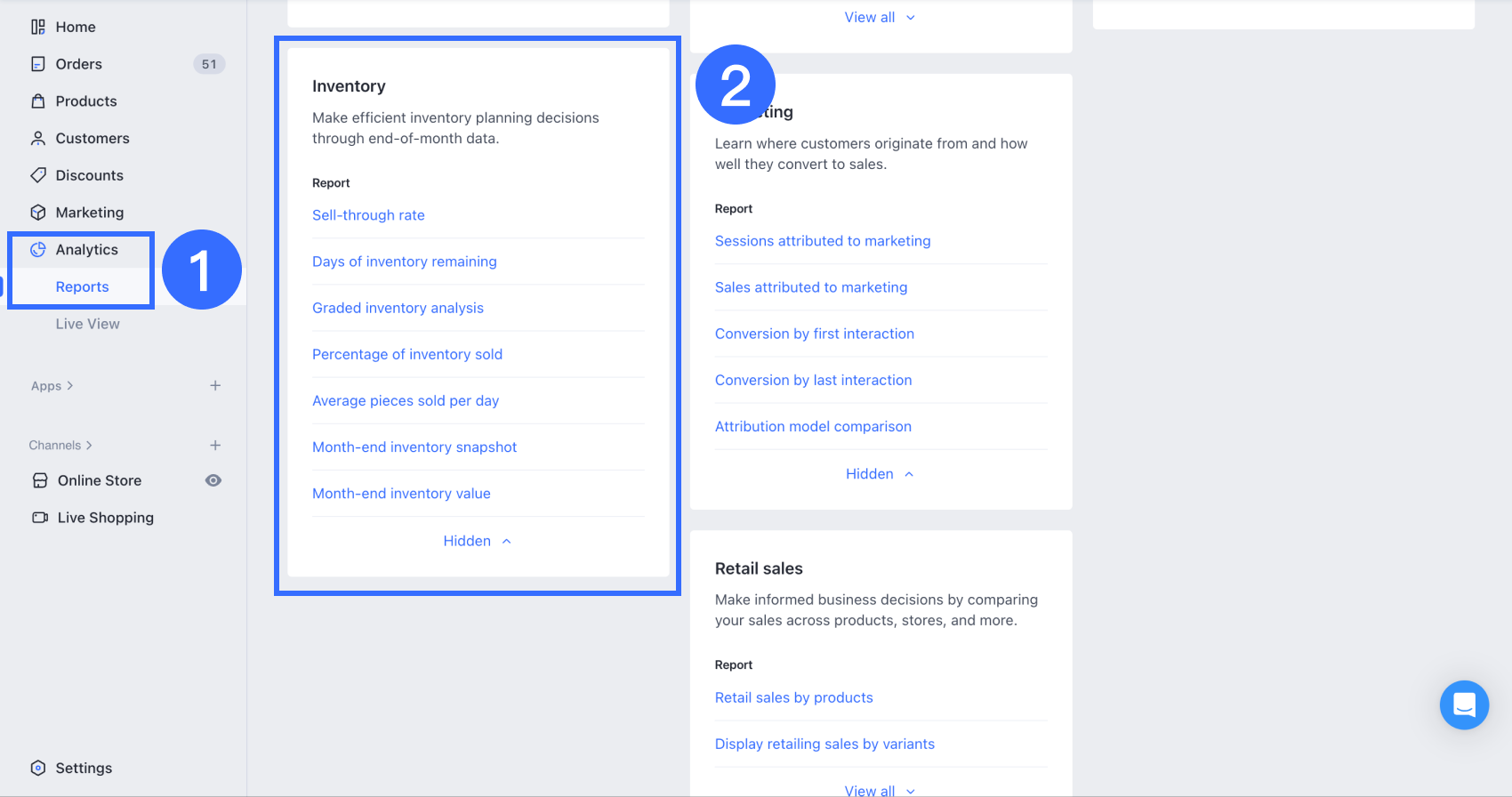This screenshot has height=797, width=1512.
Task: Go to Live View page
Action: point(87,324)
